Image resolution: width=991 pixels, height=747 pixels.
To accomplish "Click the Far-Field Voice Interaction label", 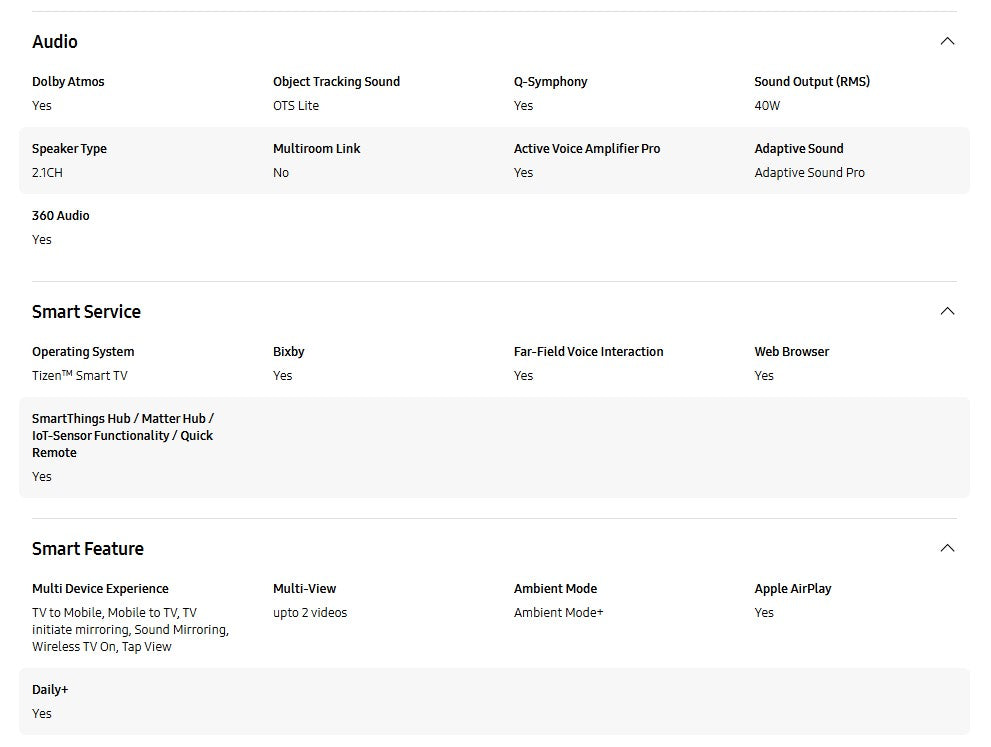I will click(x=588, y=352).
